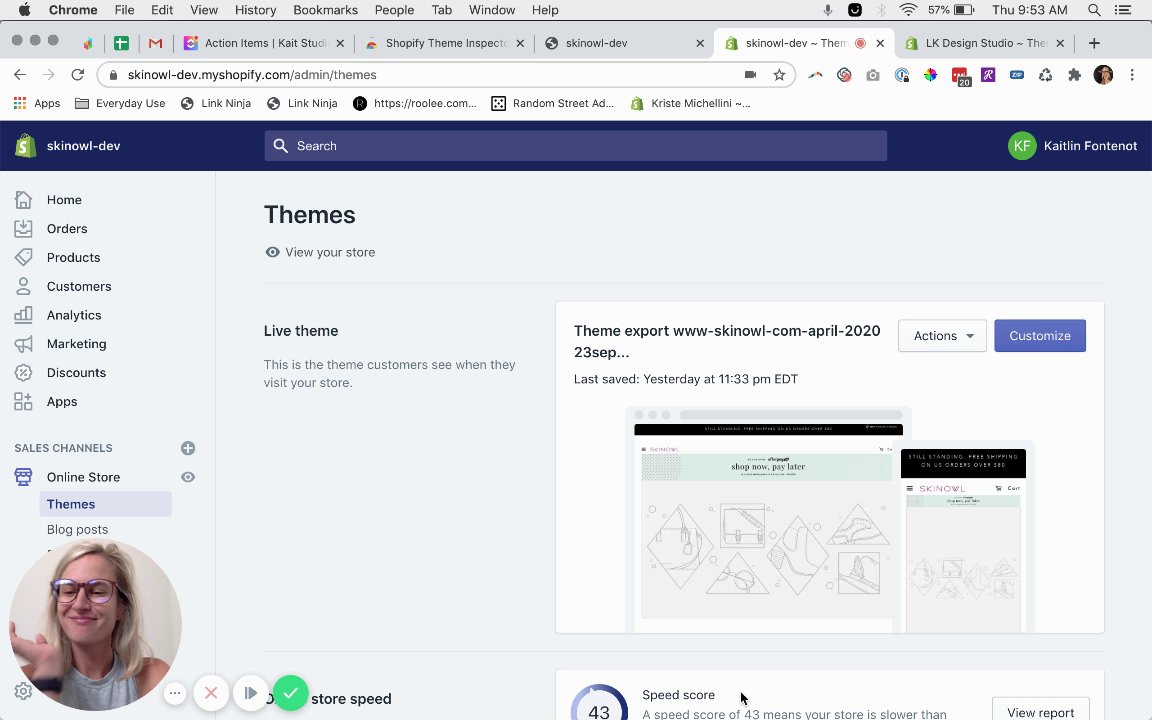Open the live theme preview thumbnail

[x=829, y=519]
